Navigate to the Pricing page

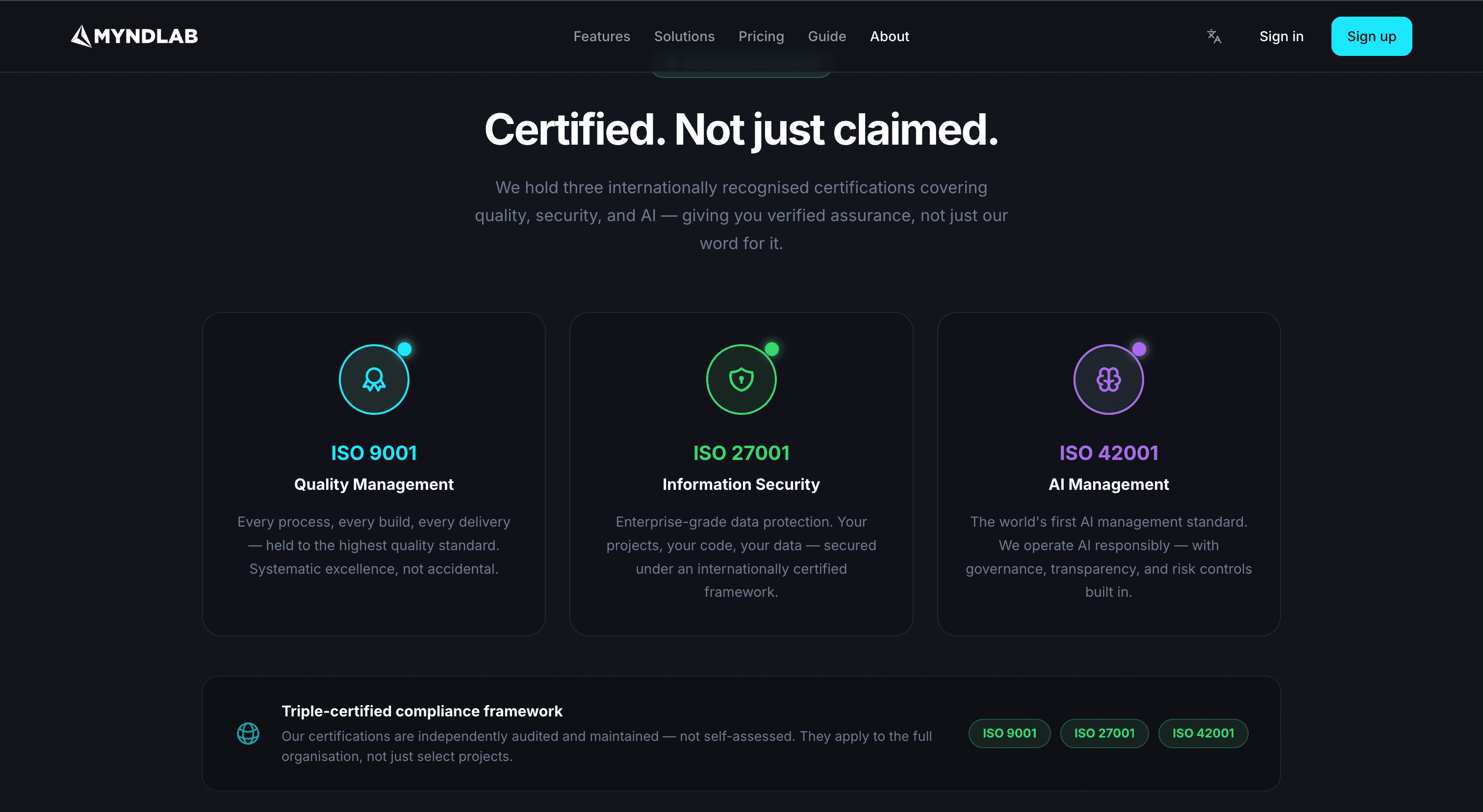click(x=761, y=36)
